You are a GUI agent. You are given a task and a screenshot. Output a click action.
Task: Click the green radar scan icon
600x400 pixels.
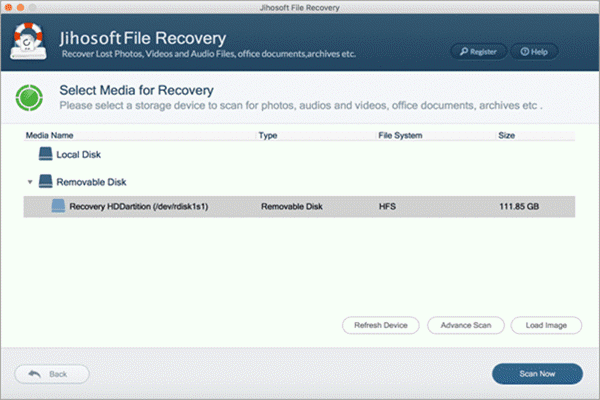[29, 98]
